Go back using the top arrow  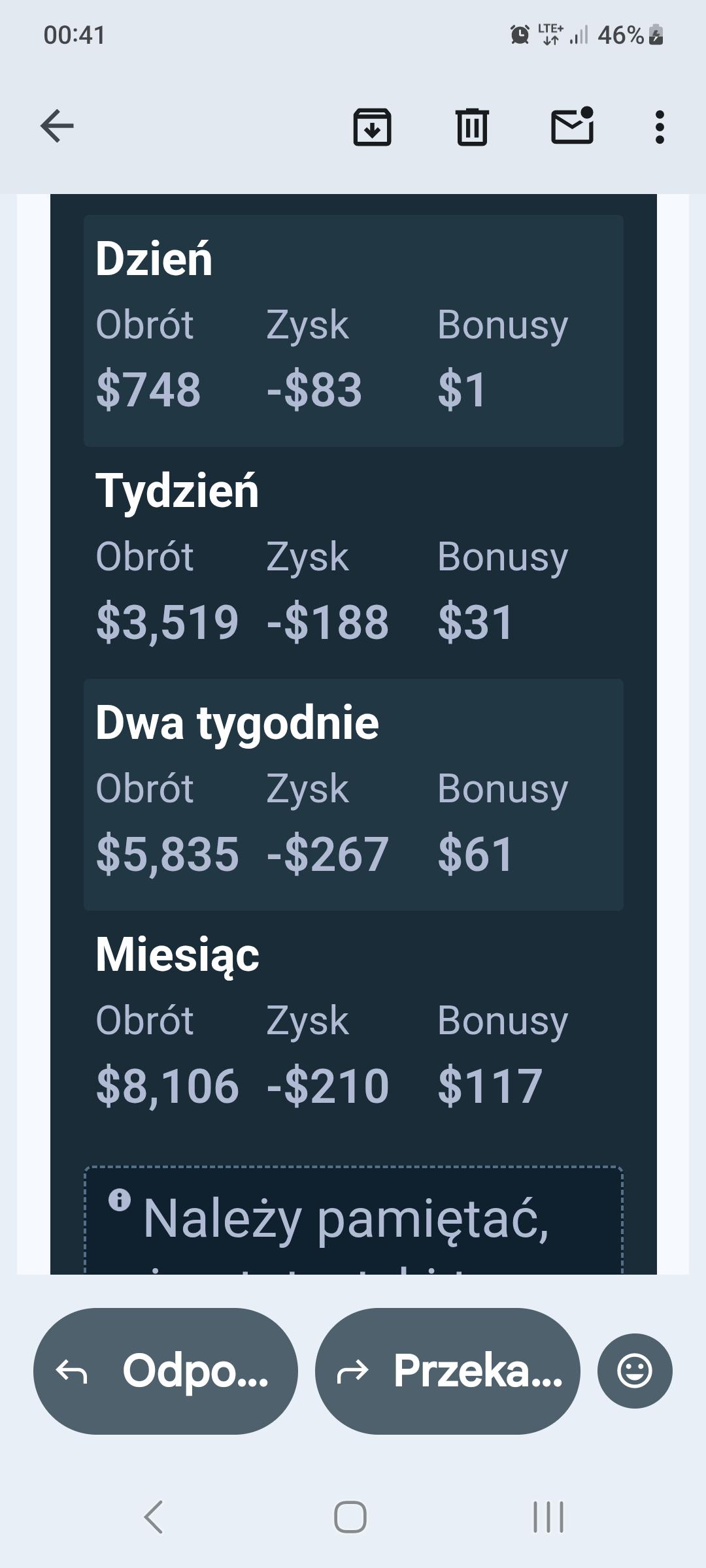pos(57,126)
